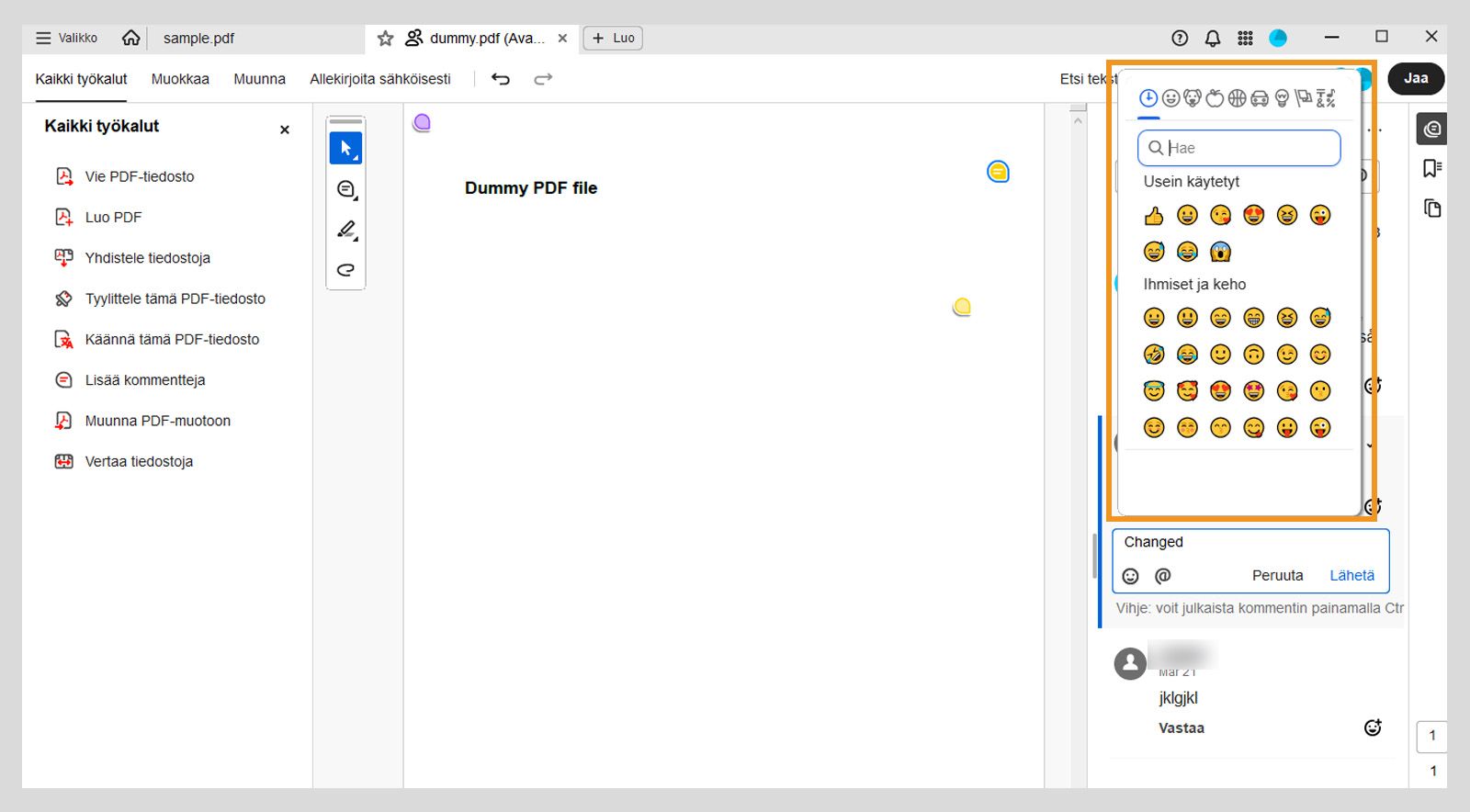Click Peruuta to cancel reply
The width and height of the screenshot is (1470, 812).
[x=1277, y=576]
